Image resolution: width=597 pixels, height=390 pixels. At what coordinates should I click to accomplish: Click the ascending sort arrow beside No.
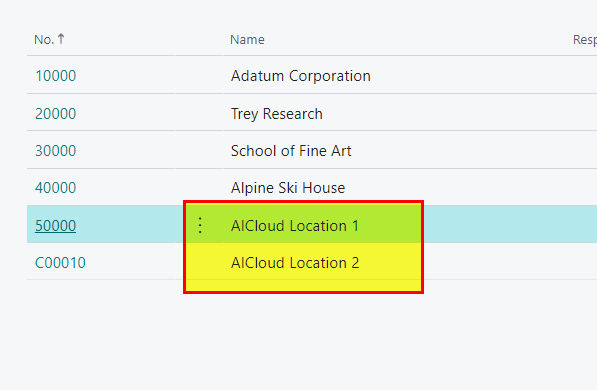61,39
